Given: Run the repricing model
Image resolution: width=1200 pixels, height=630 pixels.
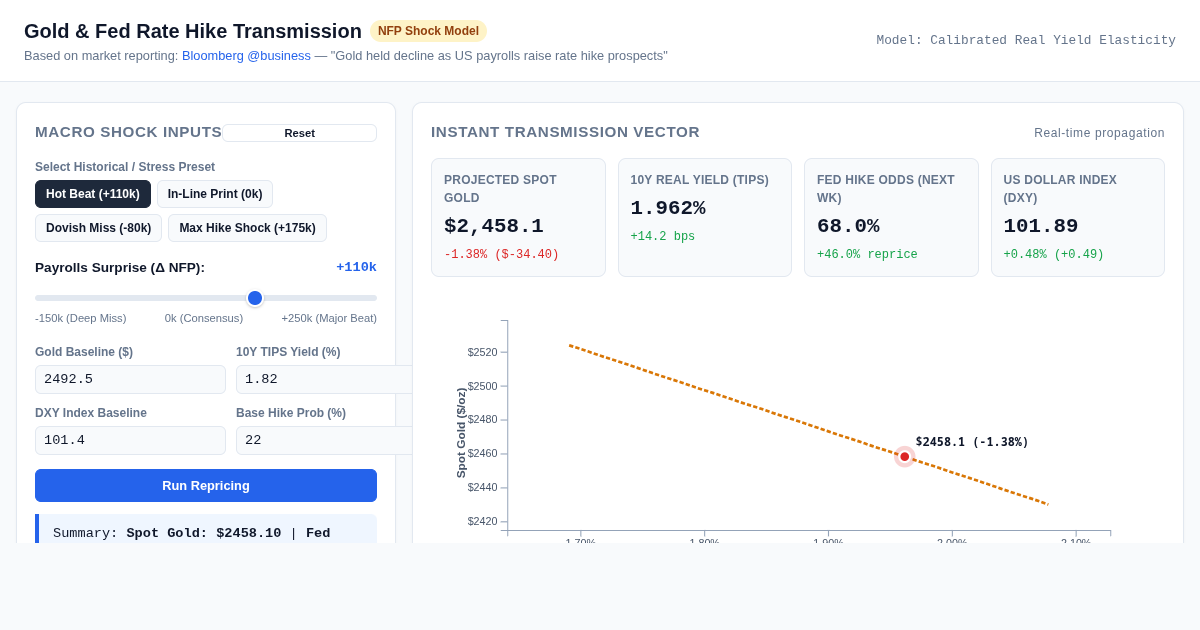Looking at the screenshot, I should tap(206, 485).
